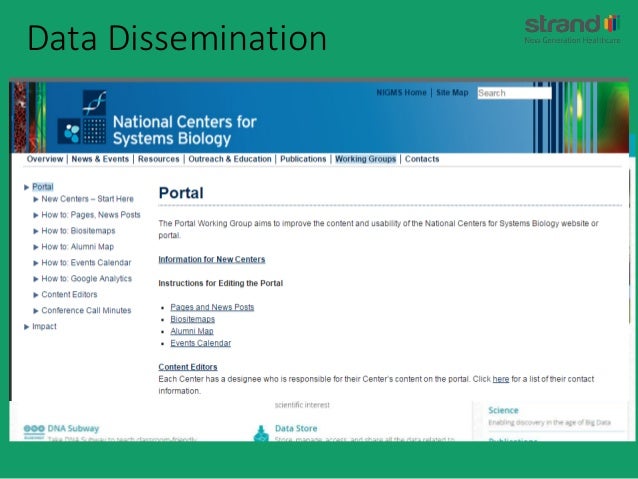Expand the Content Editors sidebar arrow
Viewport: 638px width, 479px height.
click(36, 295)
